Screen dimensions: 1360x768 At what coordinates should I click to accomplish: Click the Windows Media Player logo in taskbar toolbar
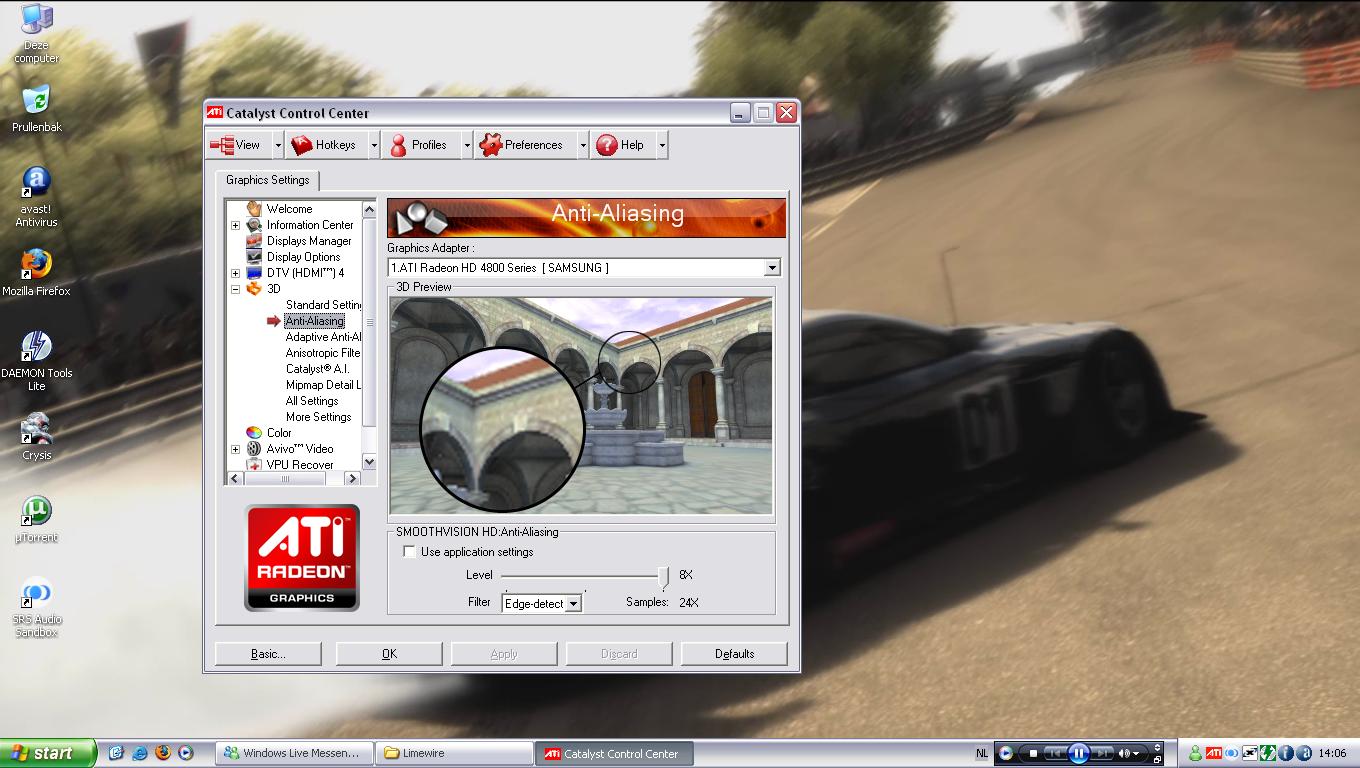coord(1006,753)
